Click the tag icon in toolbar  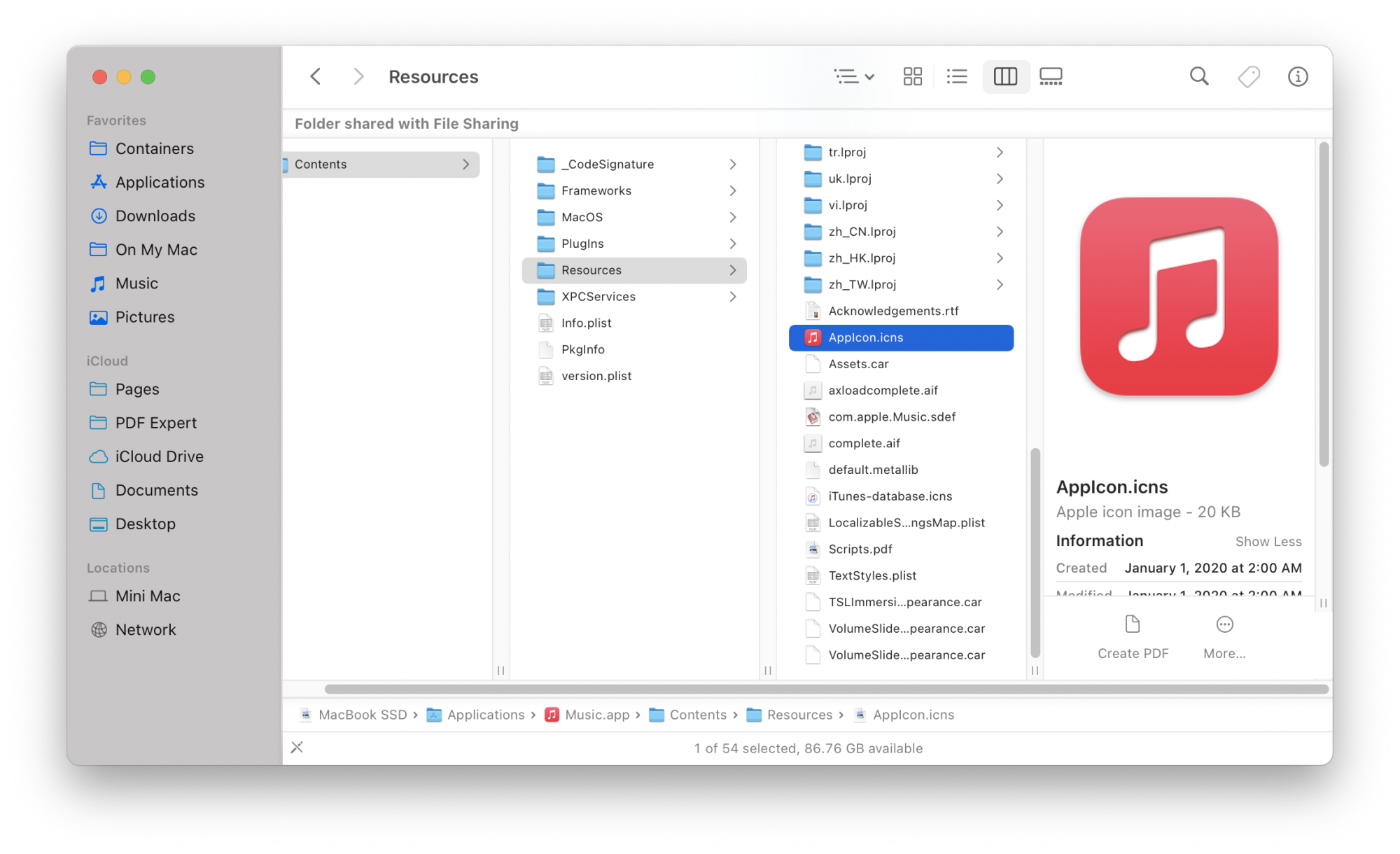(x=1249, y=76)
